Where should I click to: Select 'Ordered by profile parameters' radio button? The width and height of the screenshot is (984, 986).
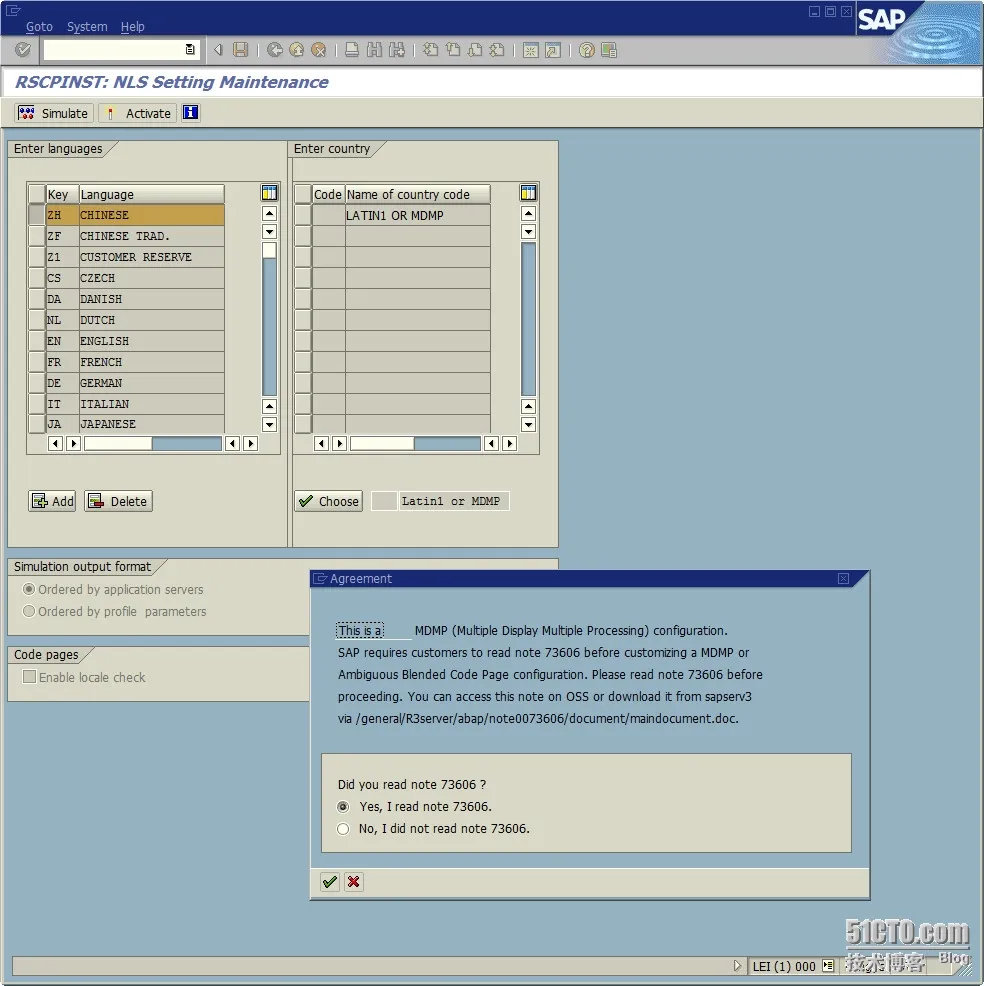pos(28,611)
